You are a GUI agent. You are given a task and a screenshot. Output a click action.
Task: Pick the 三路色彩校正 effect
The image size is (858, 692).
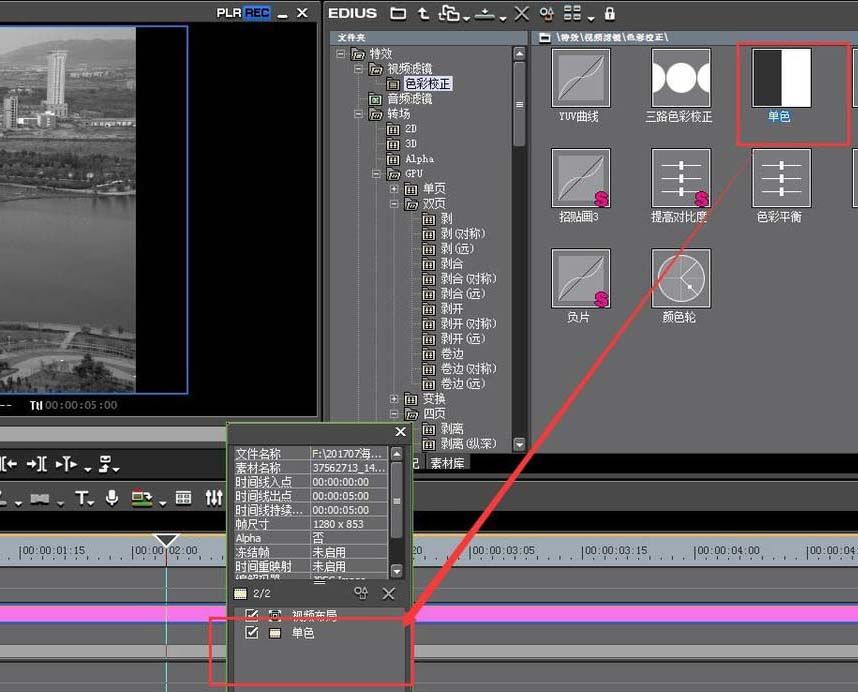point(680,78)
